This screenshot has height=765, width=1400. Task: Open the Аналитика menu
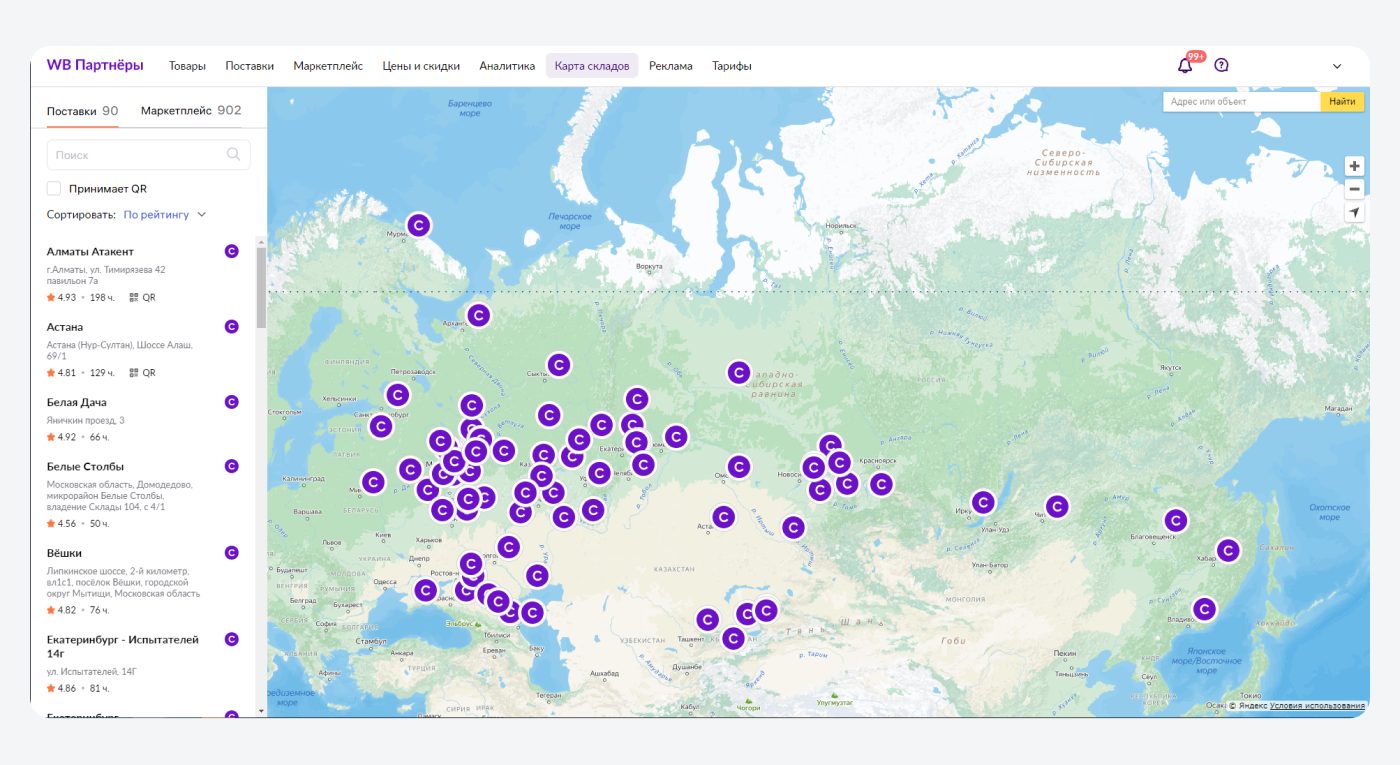[x=507, y=66]
